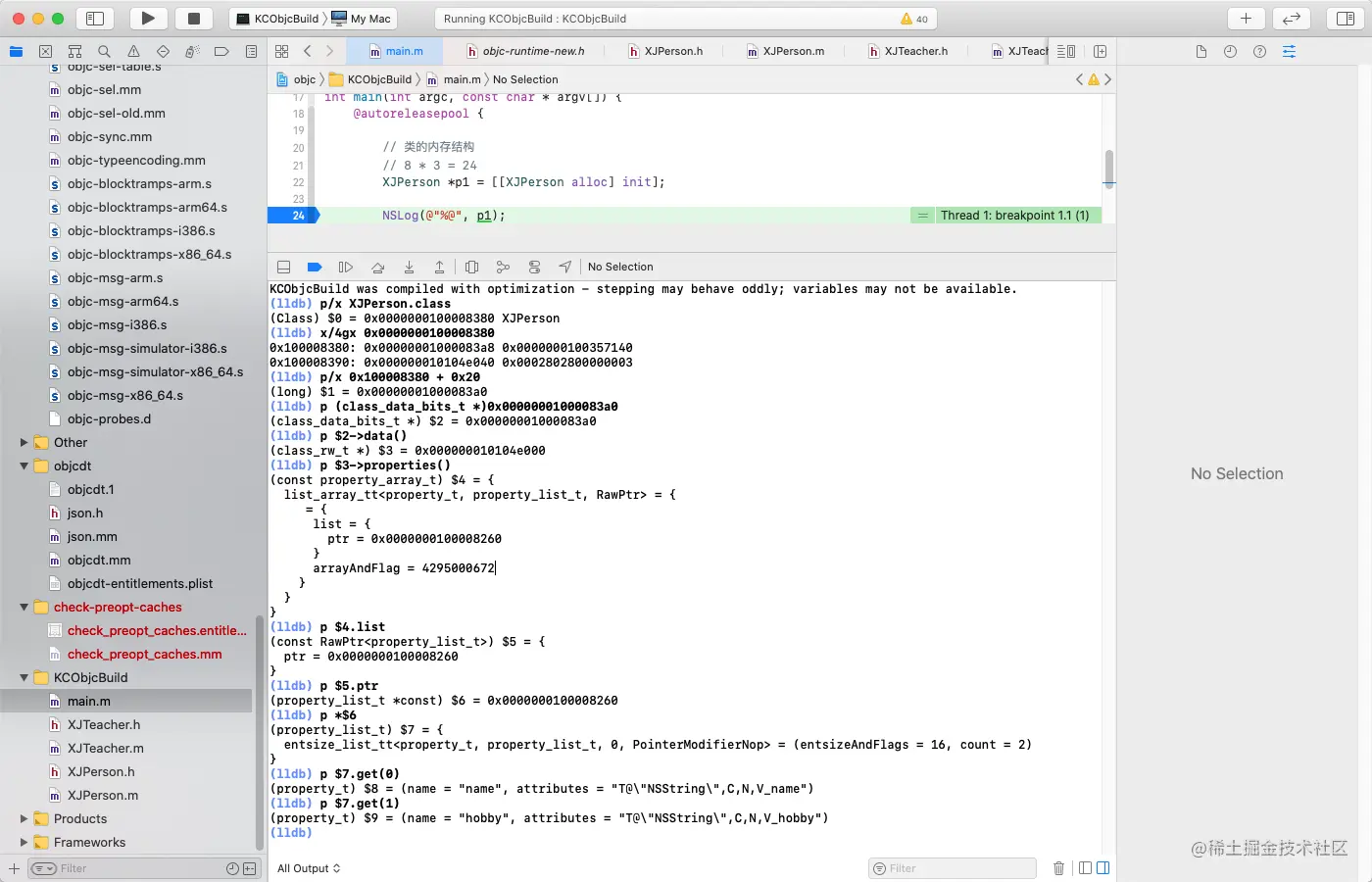The width and height of the screenshot is (1372, 882).
Task: Open the related items grid menu
Action: pos(282,51)
